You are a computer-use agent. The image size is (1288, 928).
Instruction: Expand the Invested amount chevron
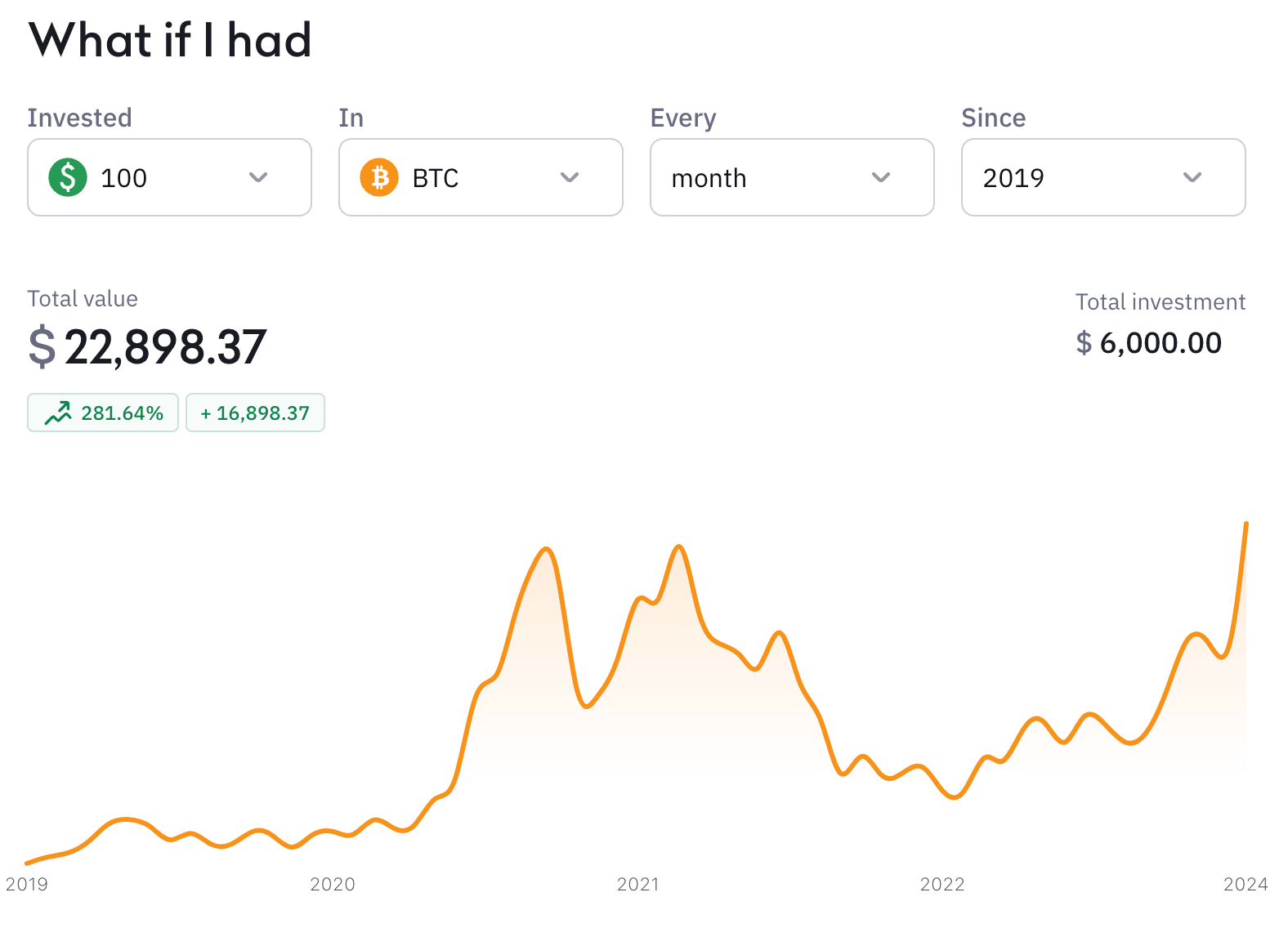pyautogui.click(x=258, y=177)
